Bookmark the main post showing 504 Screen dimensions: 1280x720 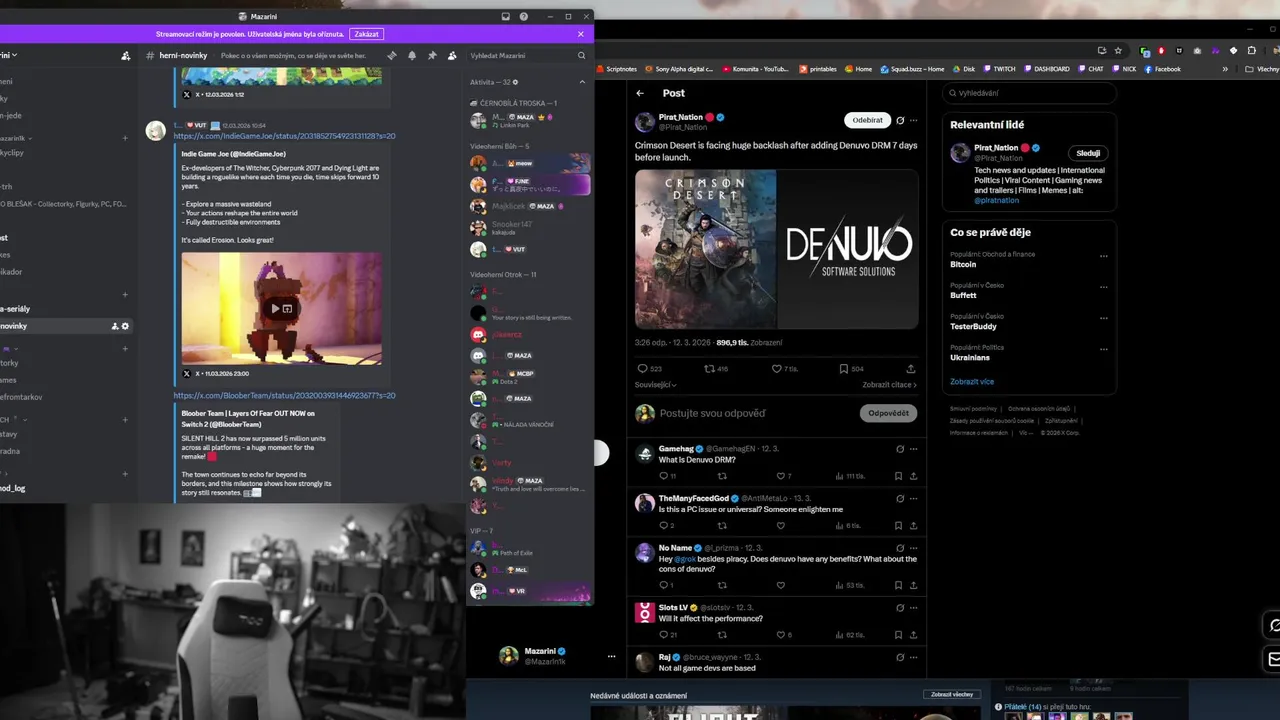pos(844,369)
